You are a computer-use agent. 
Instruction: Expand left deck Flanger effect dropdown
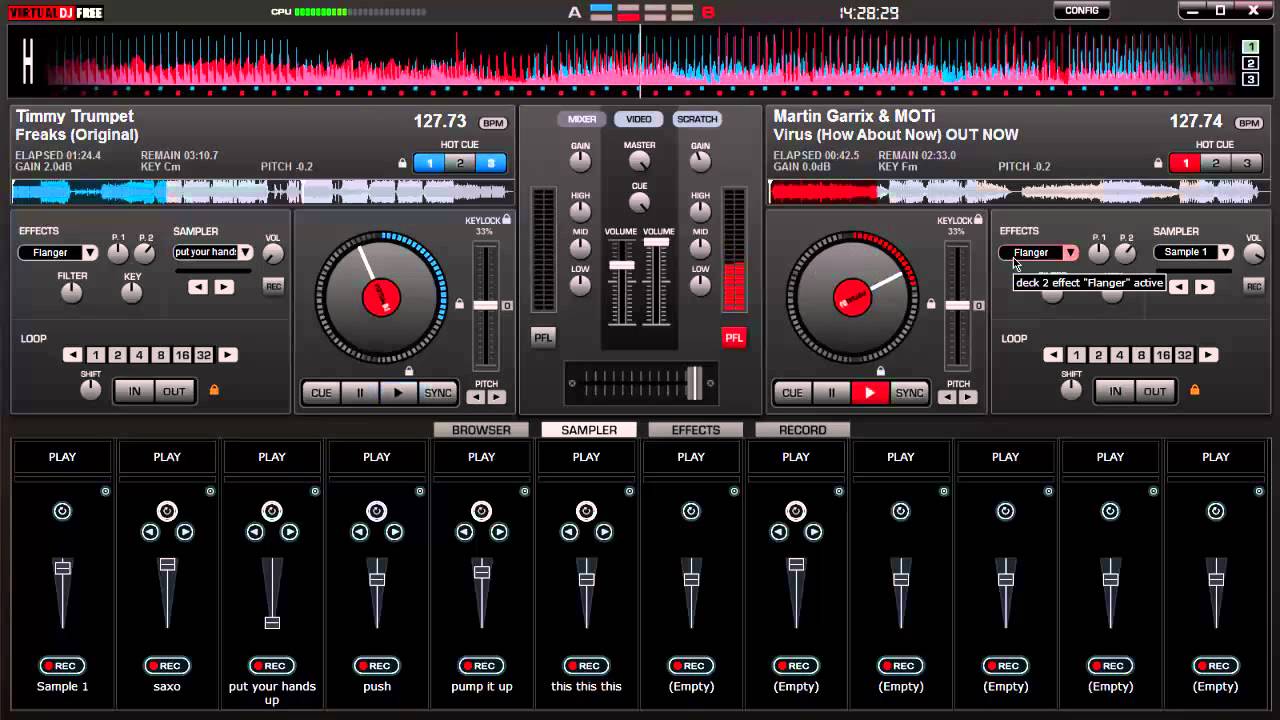pyautogui.click(x=90, y=253)
